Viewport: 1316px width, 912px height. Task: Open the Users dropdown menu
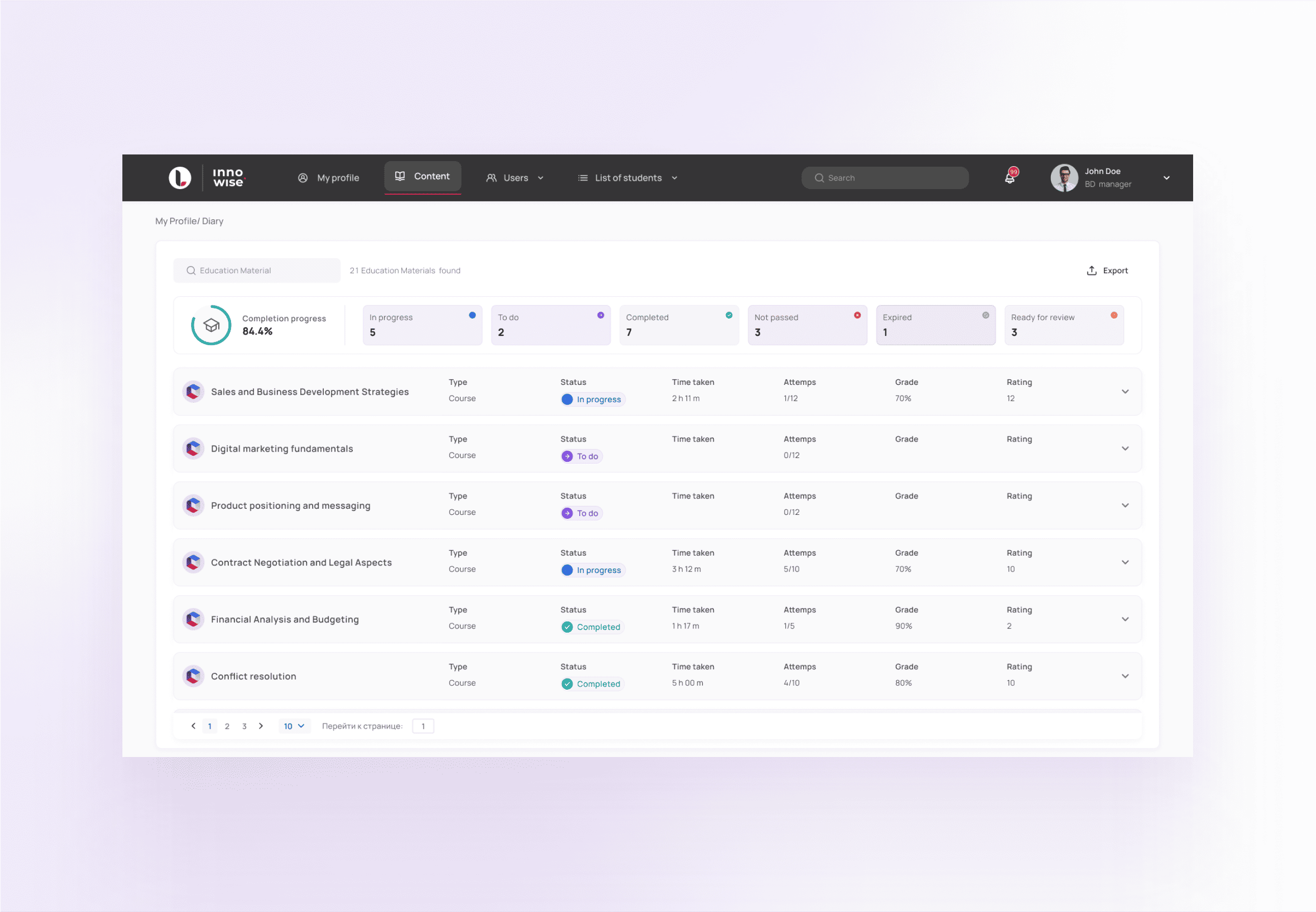click(x=515, y=178)
